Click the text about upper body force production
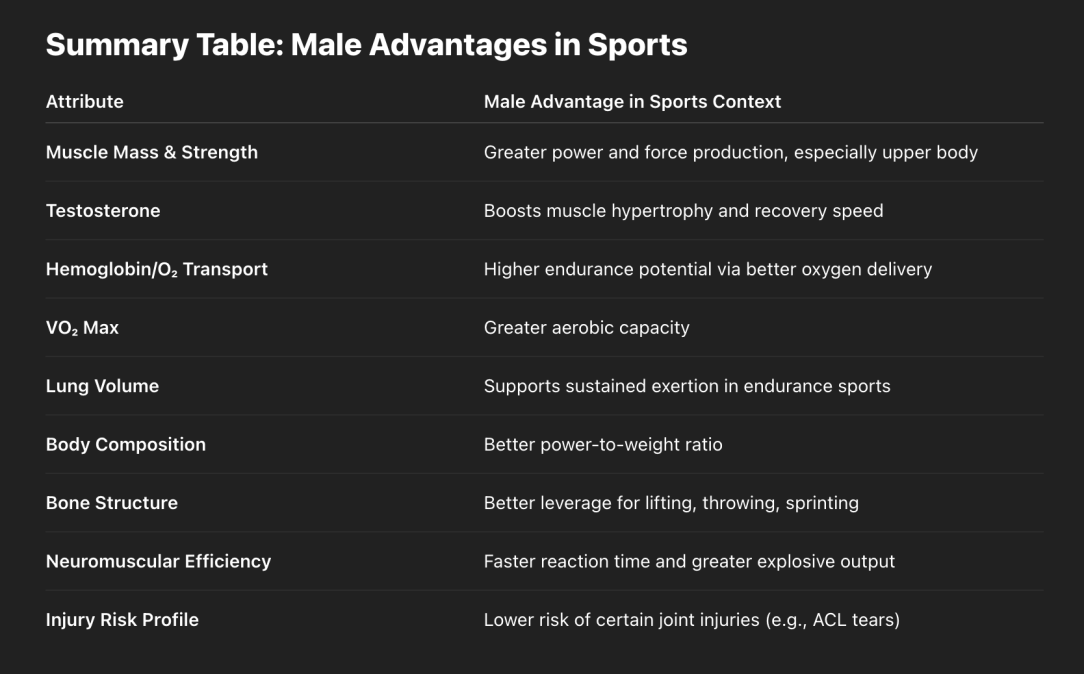1084x674 pixels. [x=731, y=153]
